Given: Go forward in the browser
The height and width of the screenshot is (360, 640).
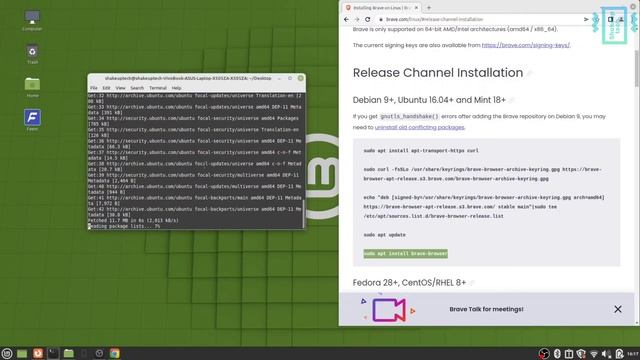Looking at the screenshot, I should [357, 19].
